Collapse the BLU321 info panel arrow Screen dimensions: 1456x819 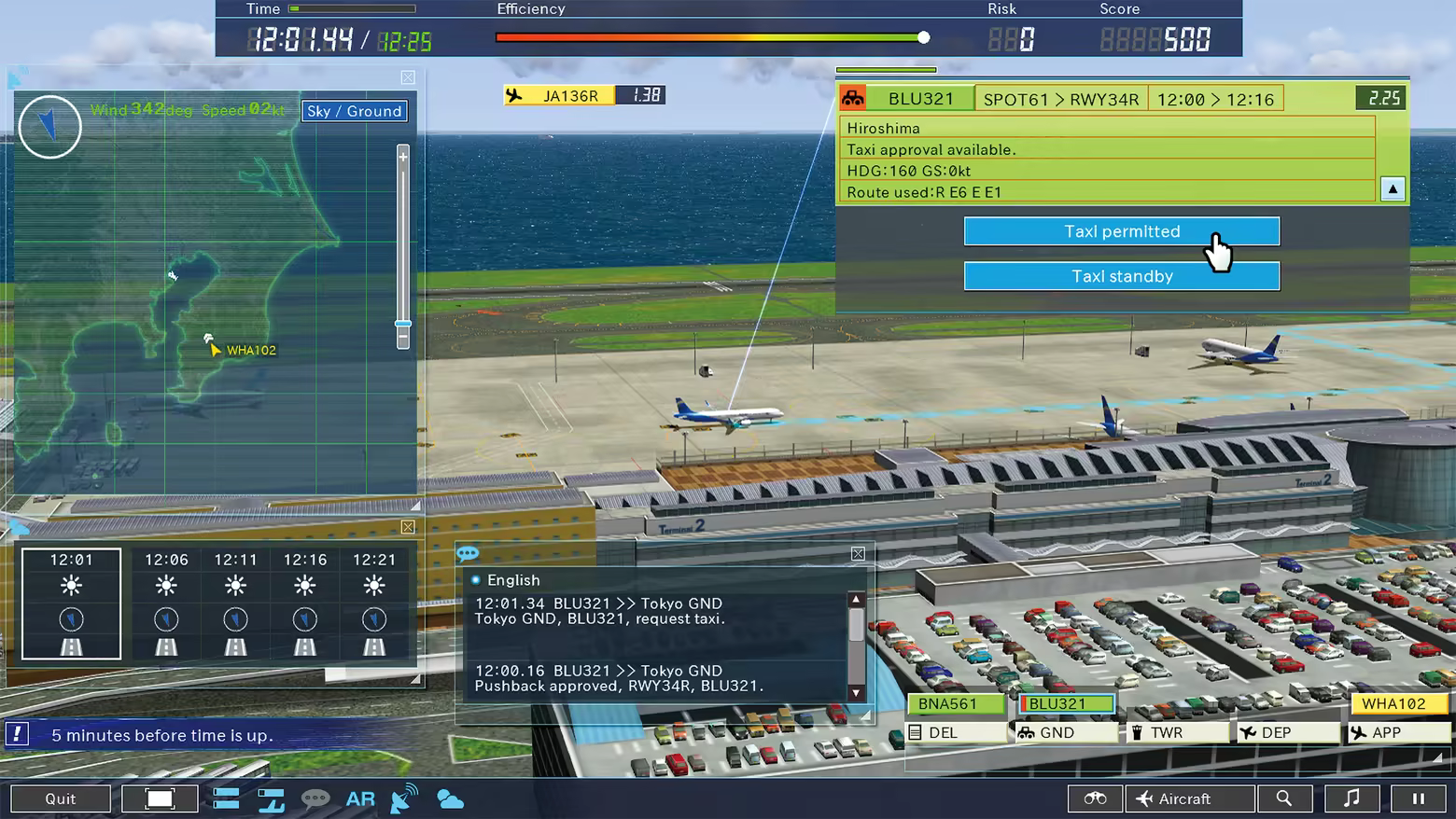[x=1392, y=189]
